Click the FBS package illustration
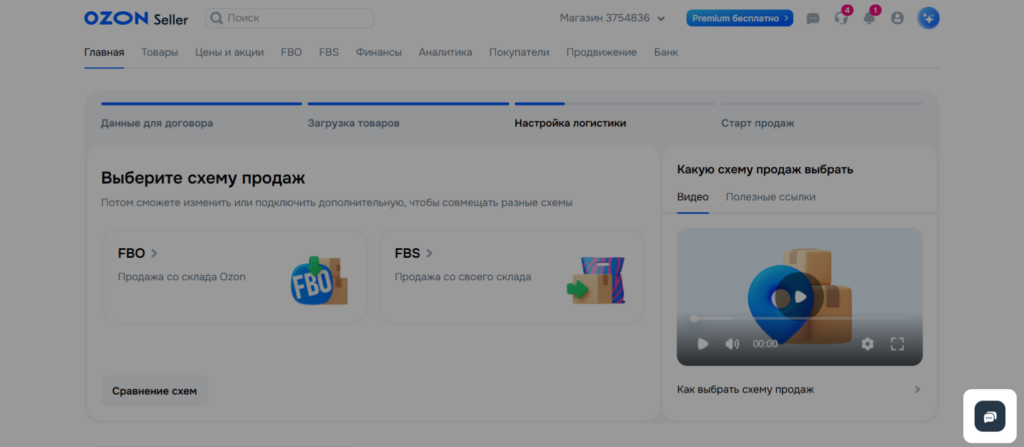Screen dimensions: 1024x447 pos(596,280)
